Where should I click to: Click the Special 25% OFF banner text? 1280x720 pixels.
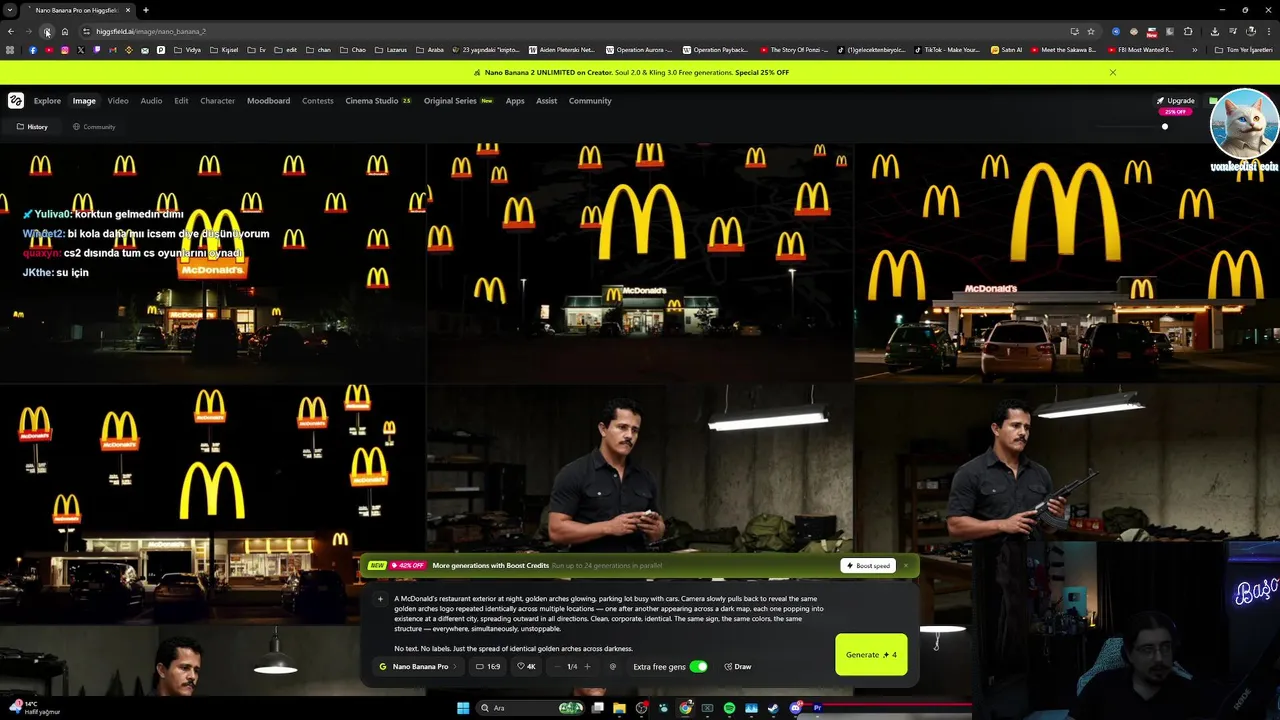click(762, 72)
